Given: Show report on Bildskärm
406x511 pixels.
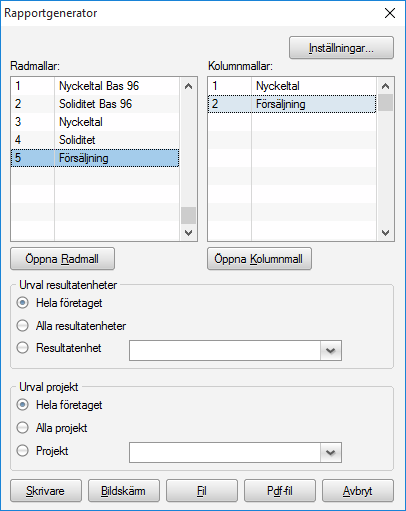Looking at the screenshot, I should [x=124, y=491].
